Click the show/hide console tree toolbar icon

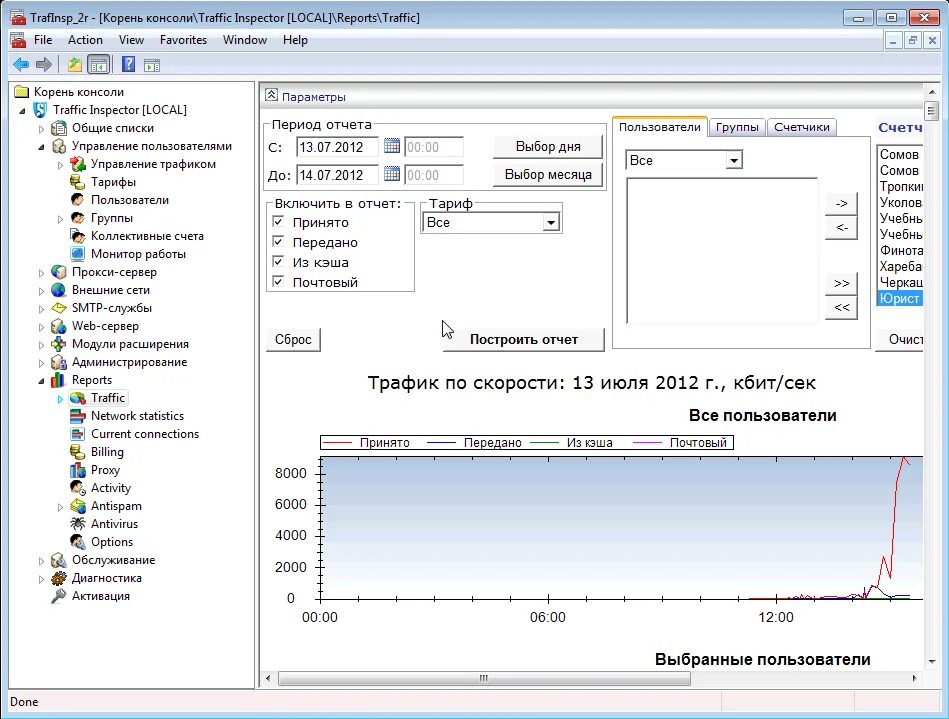coord(98,63)
